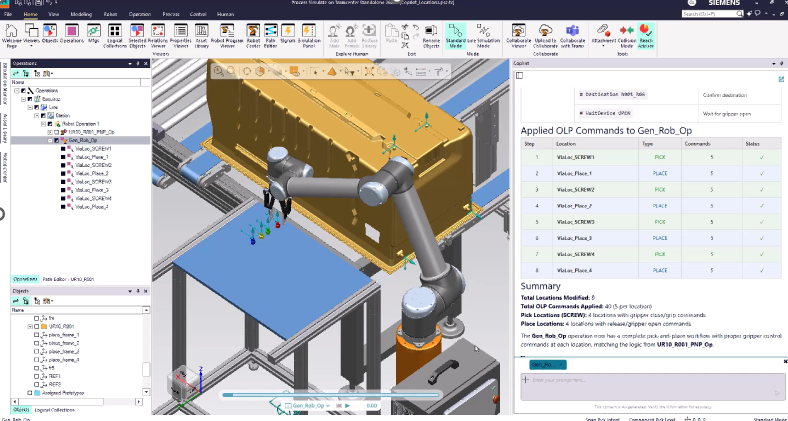Viewport: 788px width, 421px height.
Task: Open Logical Collections viewer
Action: pos(115,35)
